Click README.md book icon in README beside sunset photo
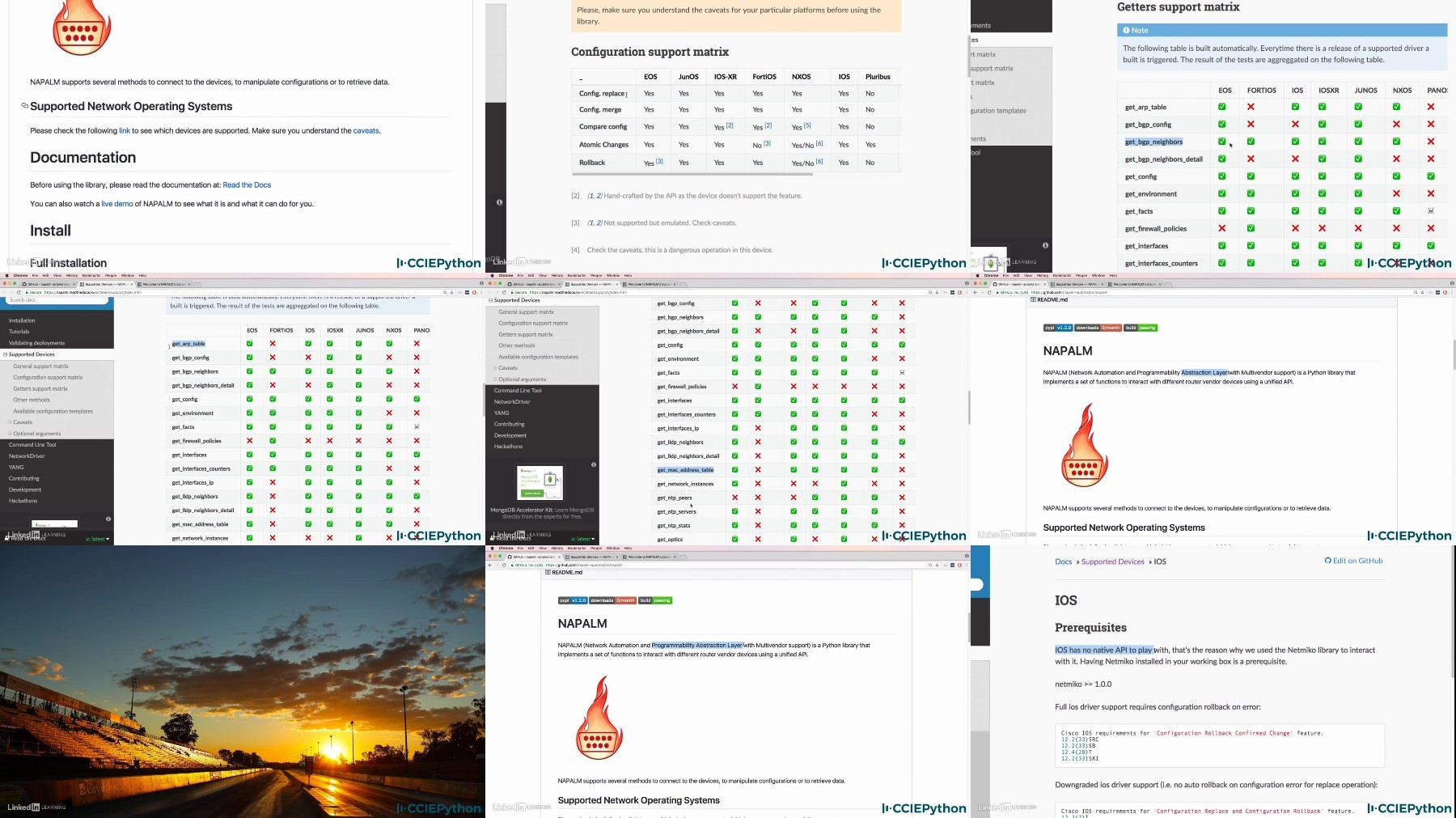 [548, 572]
